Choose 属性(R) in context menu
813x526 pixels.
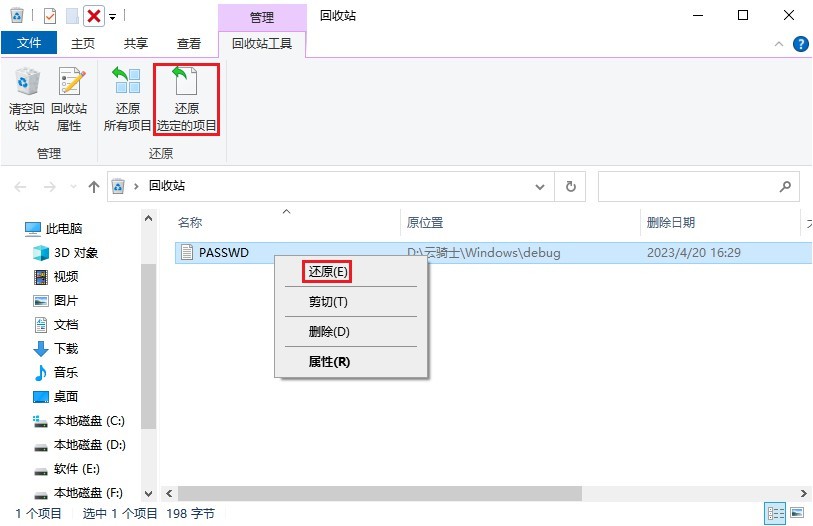pos(351,362)
